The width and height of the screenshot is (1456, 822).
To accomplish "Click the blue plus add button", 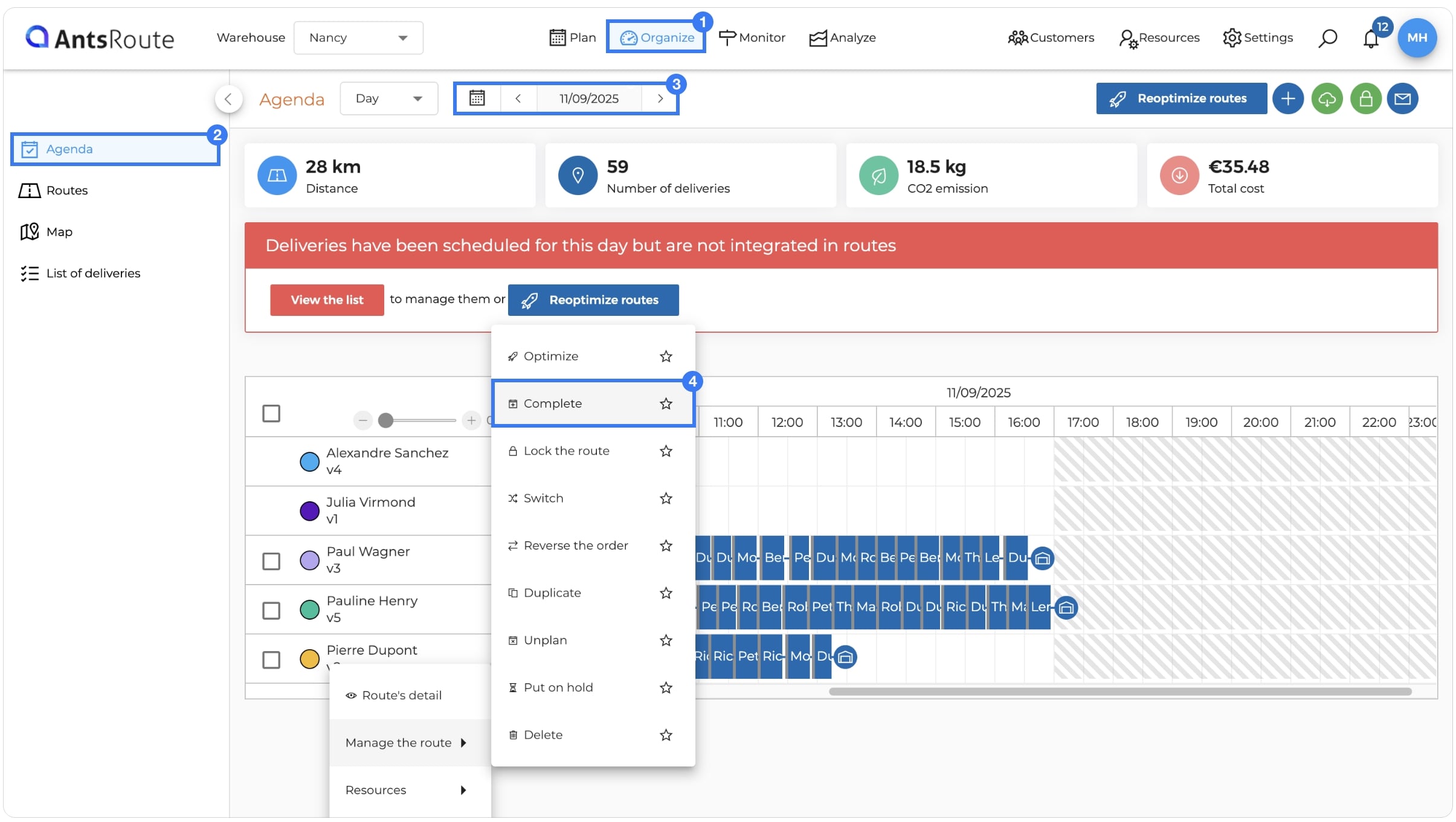I will 1288,98.
